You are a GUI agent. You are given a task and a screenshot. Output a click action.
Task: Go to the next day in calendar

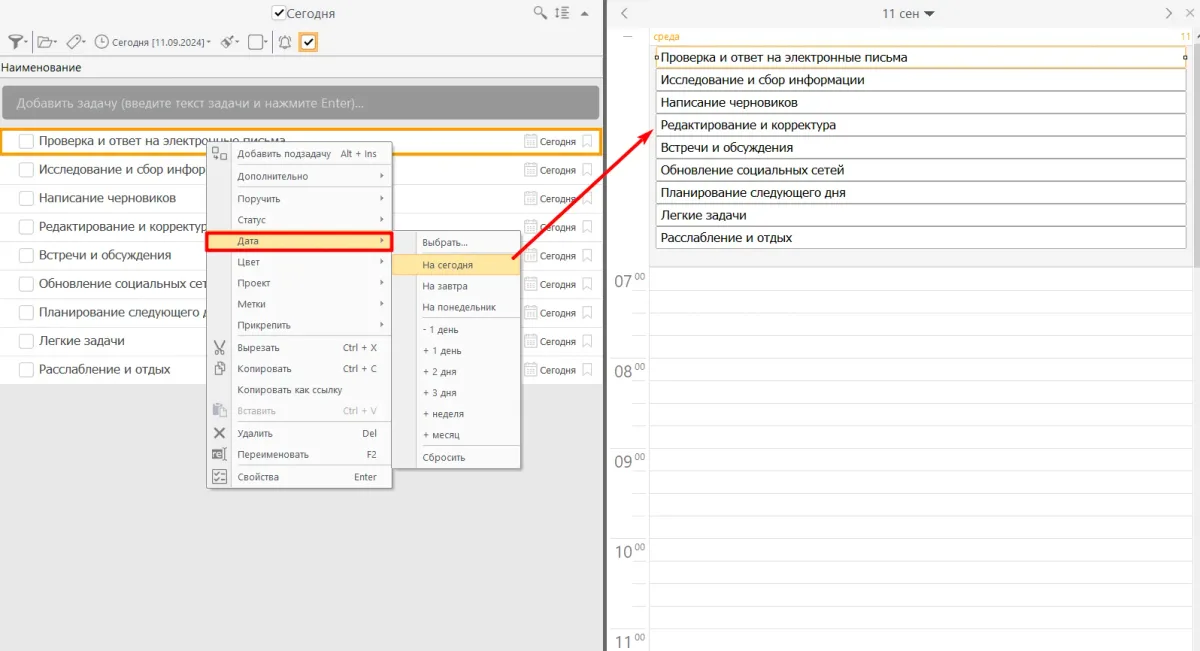[x=1169, y=13]
